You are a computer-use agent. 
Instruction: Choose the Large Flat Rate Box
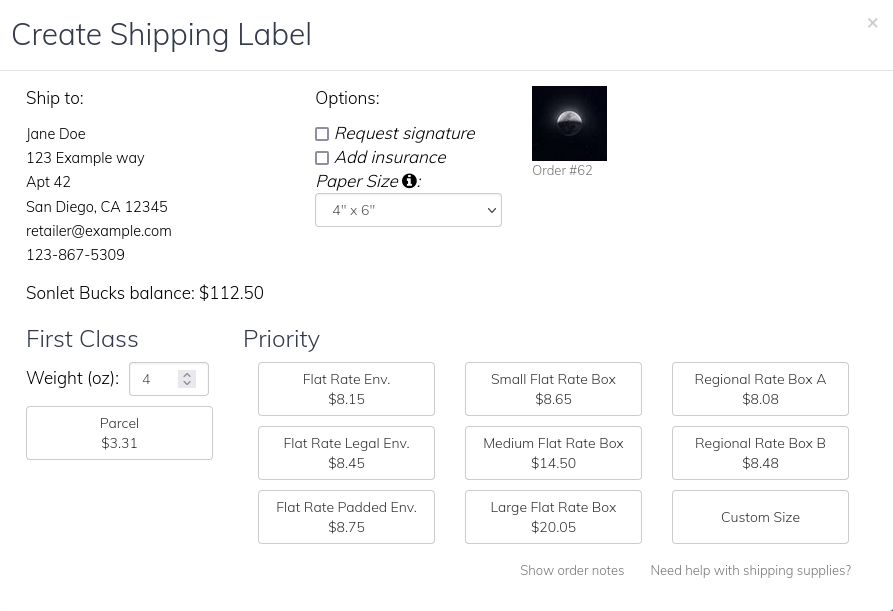[553, 517]
